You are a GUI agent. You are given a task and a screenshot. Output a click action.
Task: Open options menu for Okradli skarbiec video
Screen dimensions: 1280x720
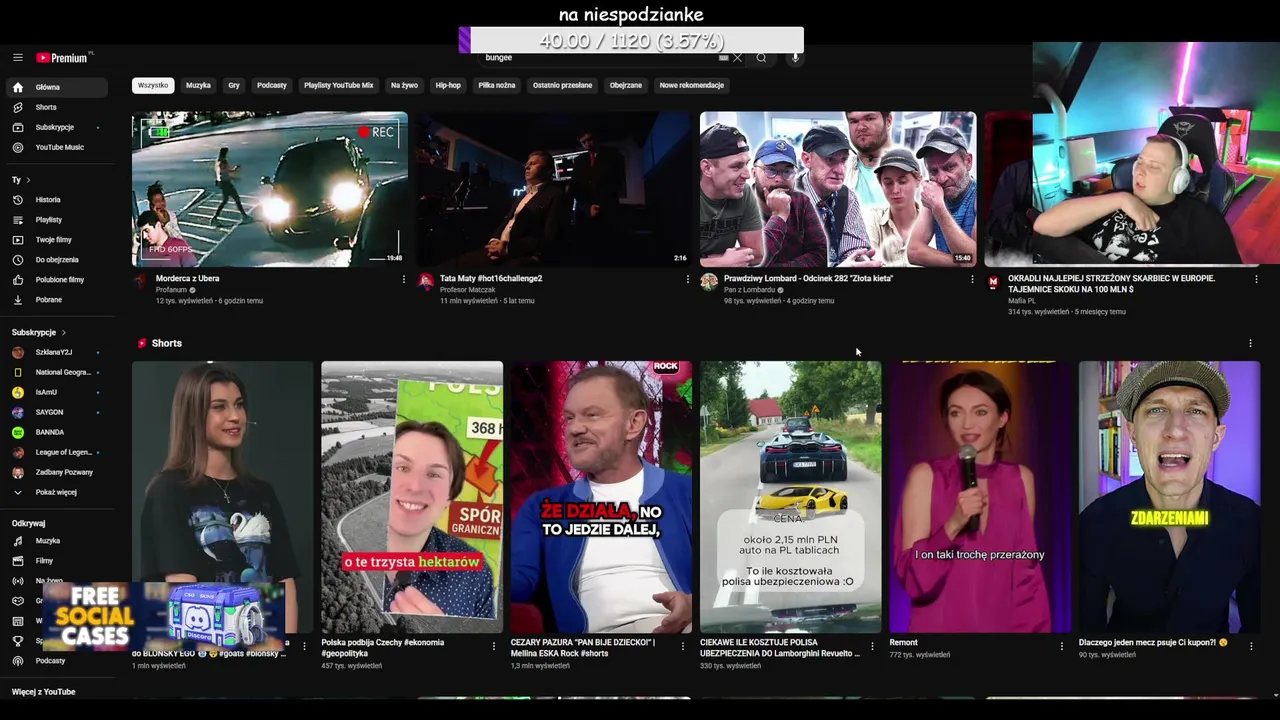pyautogui.click(x=1256, y=279)
